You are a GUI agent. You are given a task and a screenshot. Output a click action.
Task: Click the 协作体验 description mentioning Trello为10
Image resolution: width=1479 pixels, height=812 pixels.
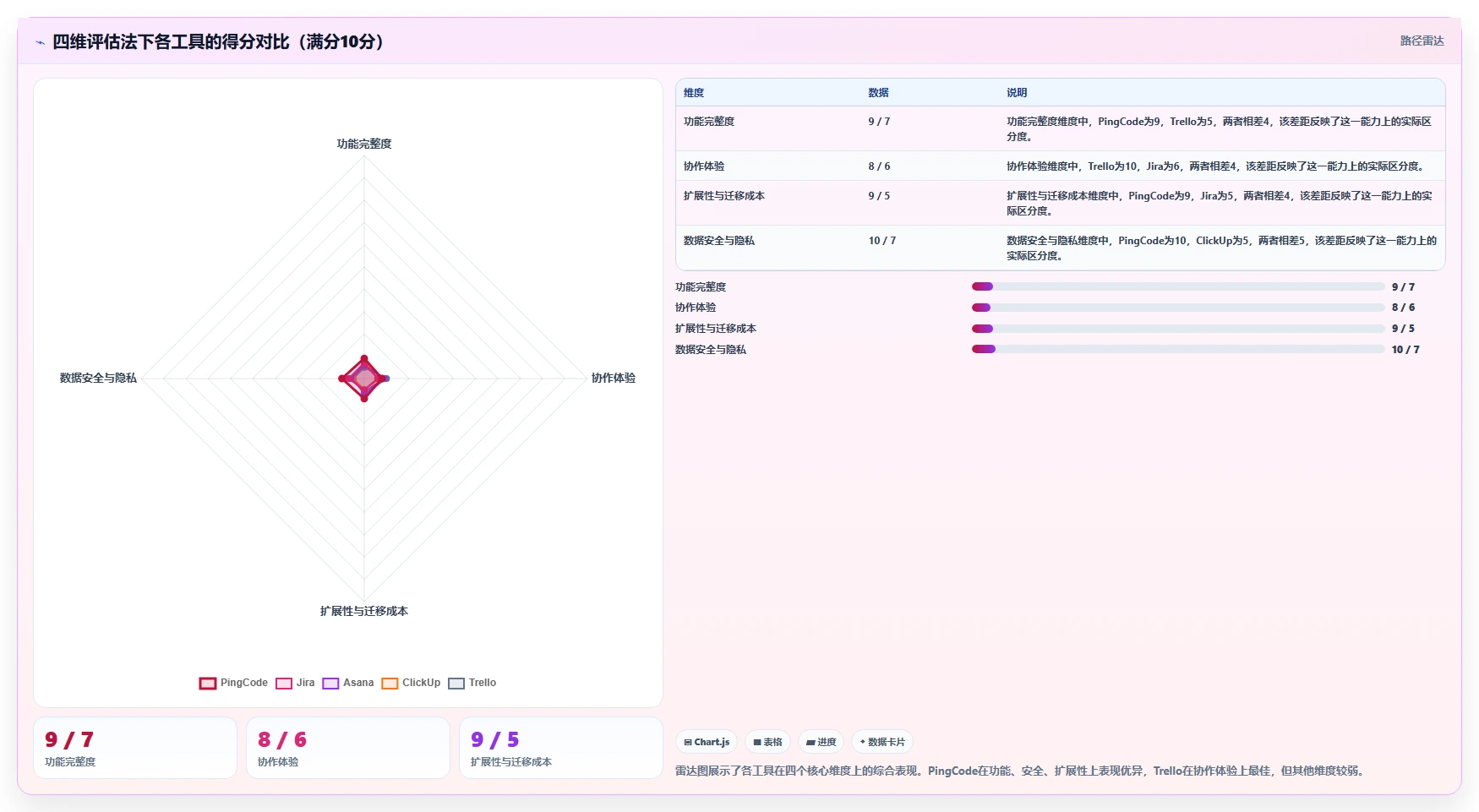click(1217, 166)
